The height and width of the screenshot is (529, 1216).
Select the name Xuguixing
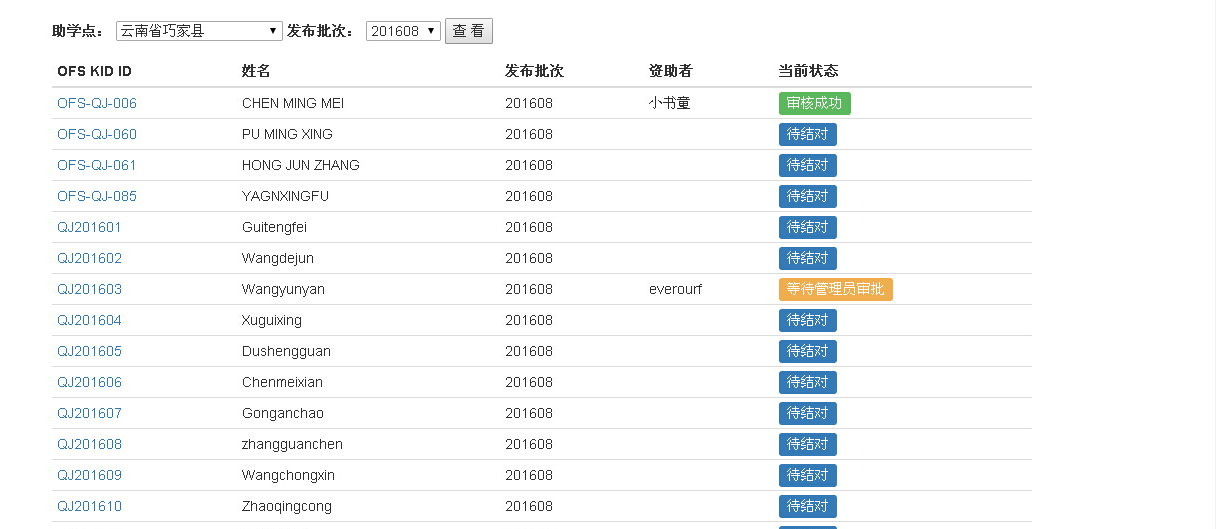pos(272,320)
